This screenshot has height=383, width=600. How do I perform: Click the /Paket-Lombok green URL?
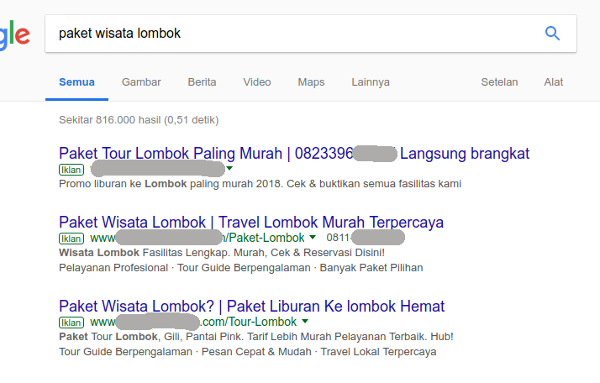click(197, 238)
